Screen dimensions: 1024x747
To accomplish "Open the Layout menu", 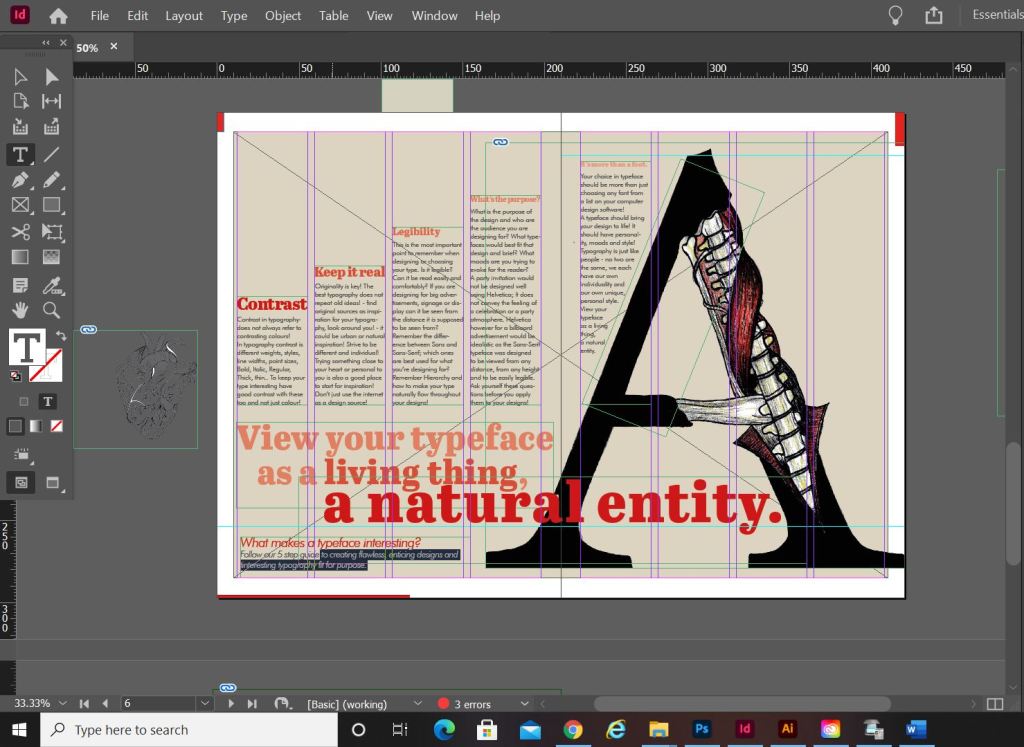I will [x=184, y=16].
